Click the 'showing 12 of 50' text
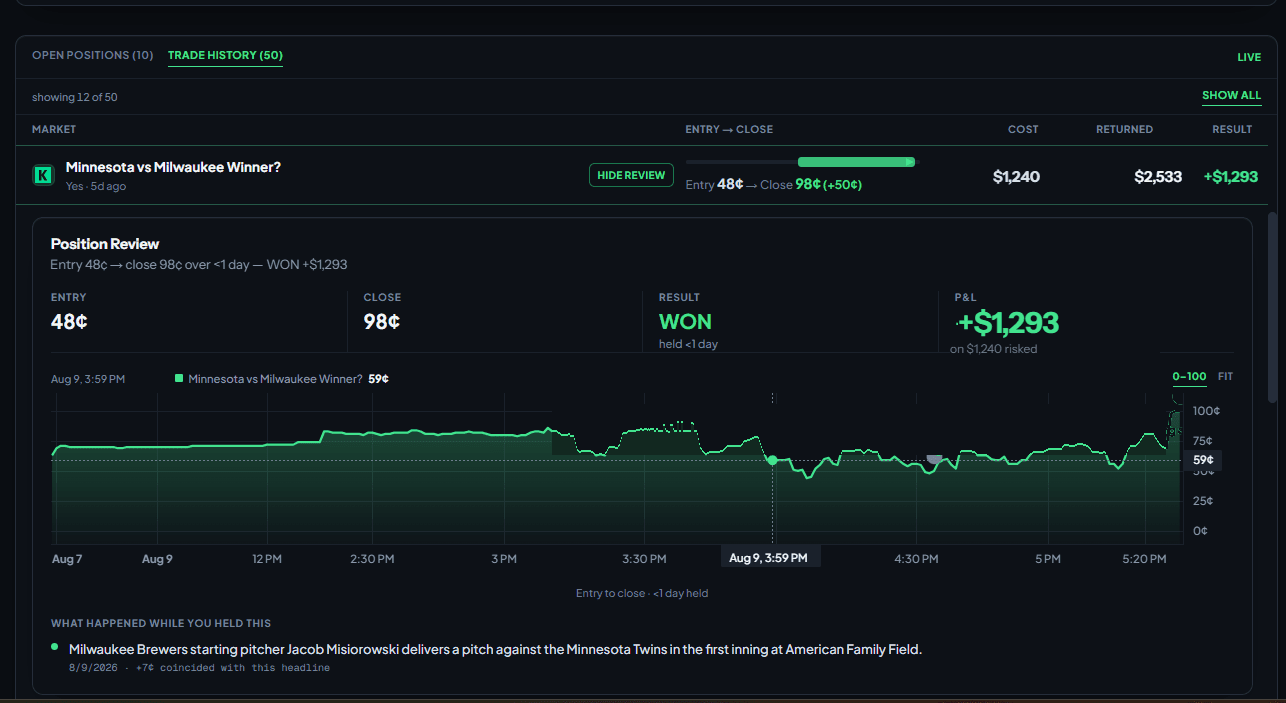The image size is (1286, 703). coord(74,97)
